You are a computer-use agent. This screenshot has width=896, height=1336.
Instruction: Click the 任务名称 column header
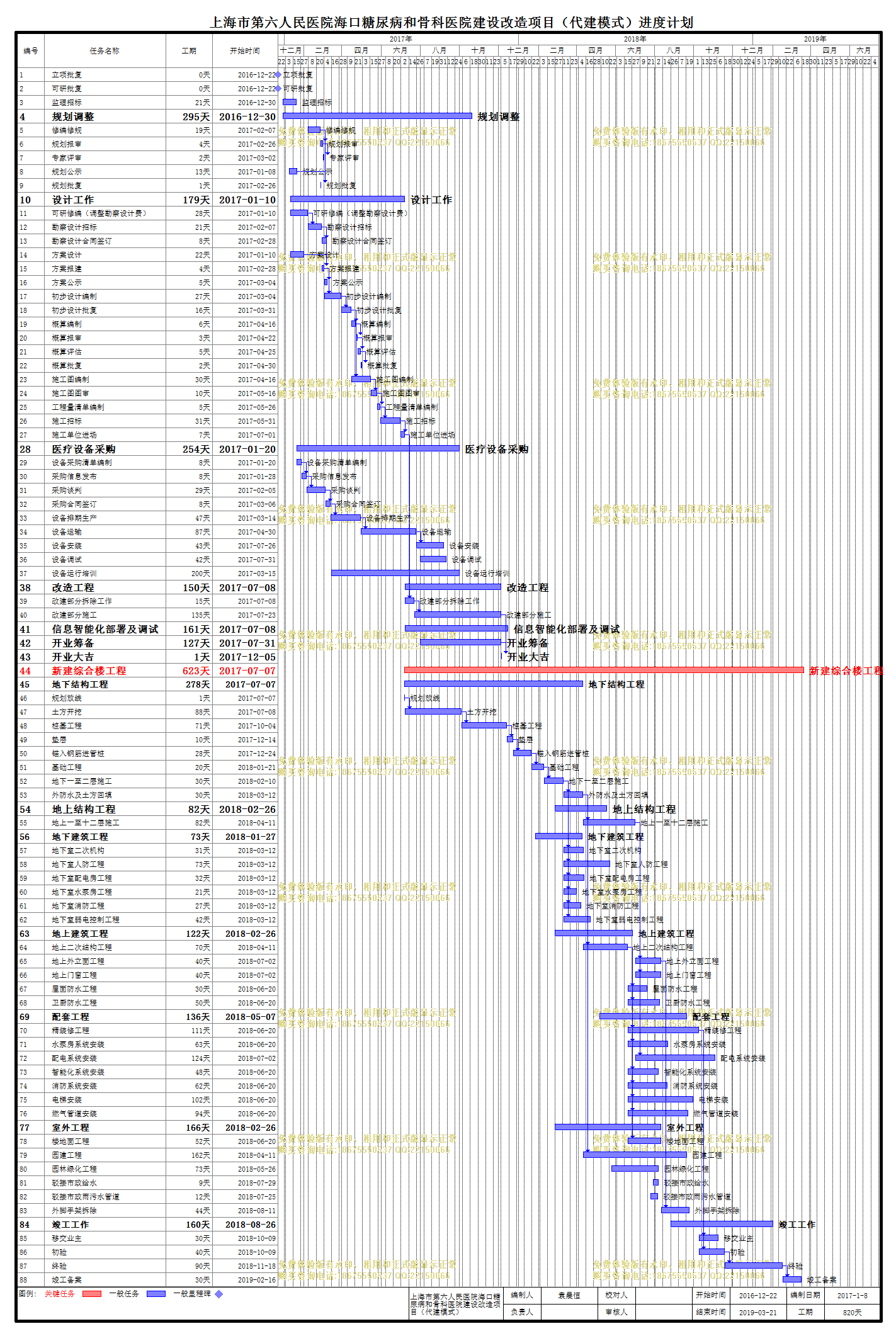pyautogui.click(x=105, y=51)
